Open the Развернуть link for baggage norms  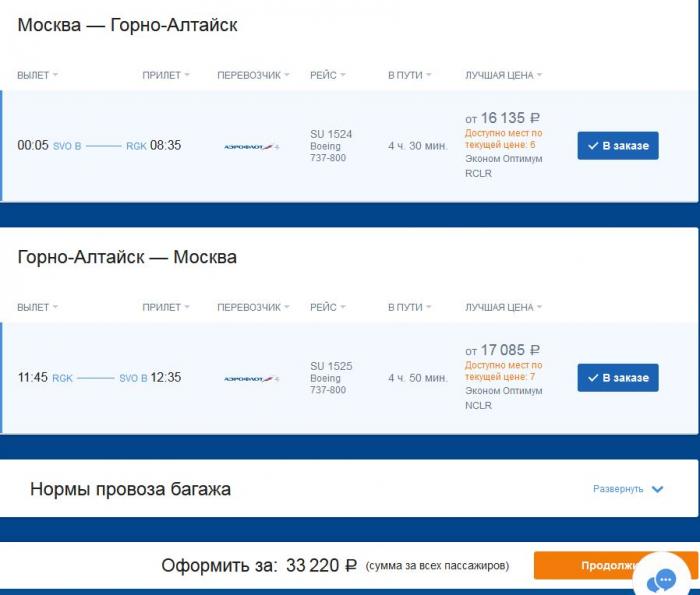[618, 489]
